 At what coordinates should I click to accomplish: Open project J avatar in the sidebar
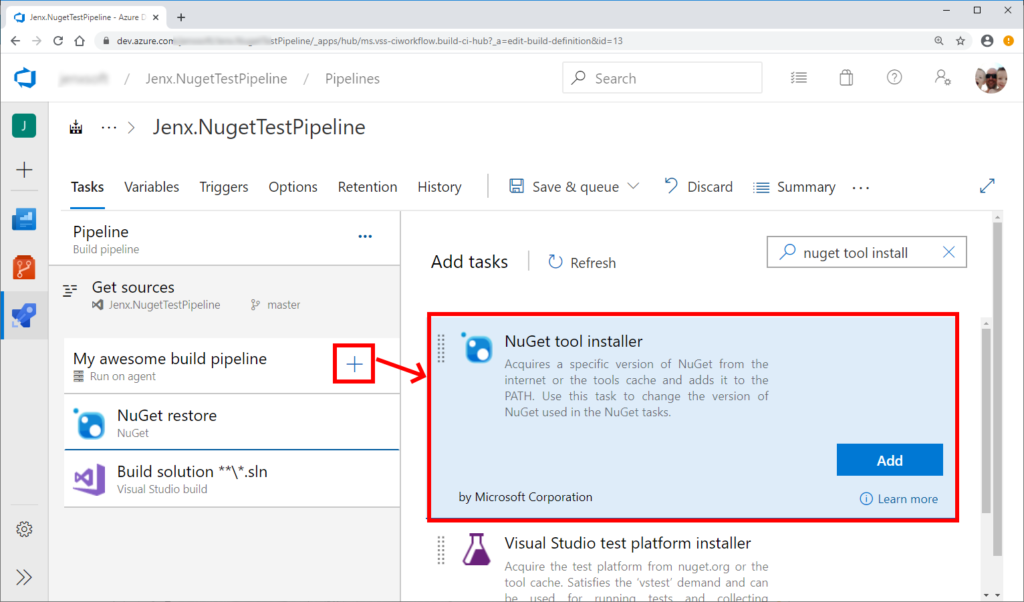tap(24, 125)
